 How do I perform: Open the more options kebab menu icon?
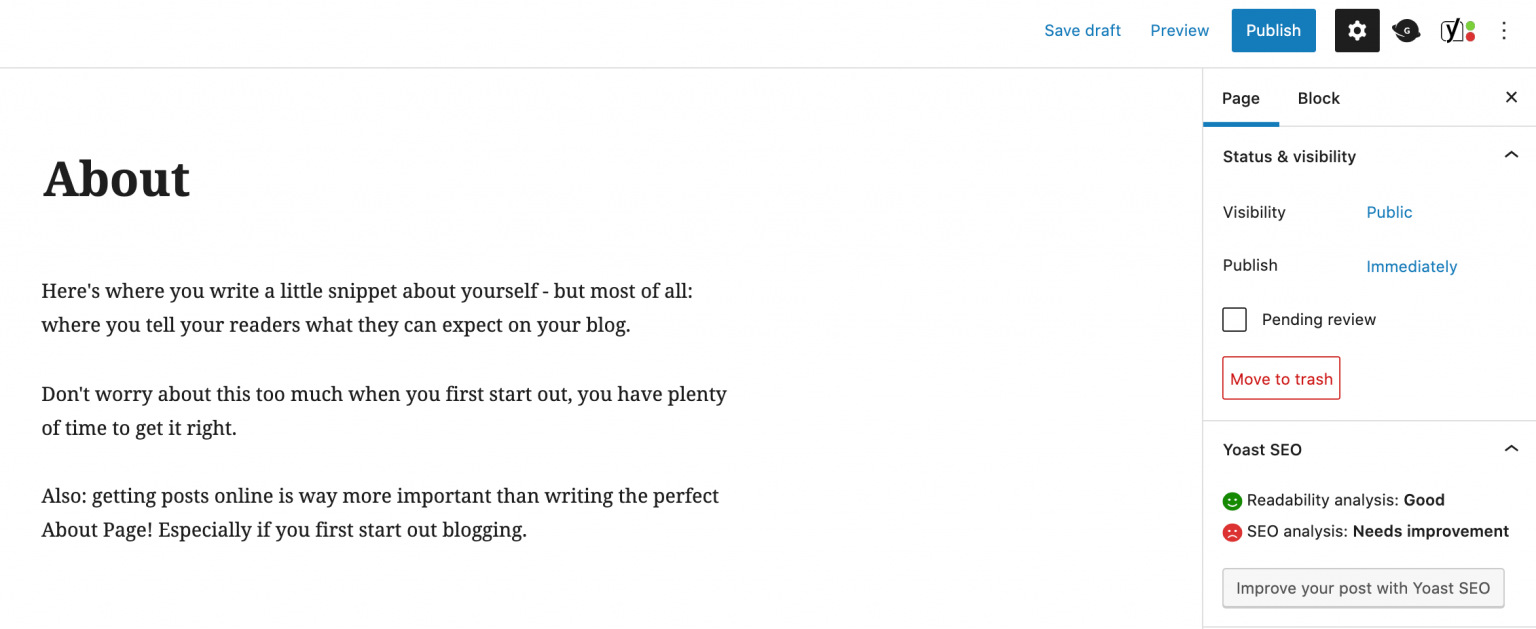point(1504,30)
